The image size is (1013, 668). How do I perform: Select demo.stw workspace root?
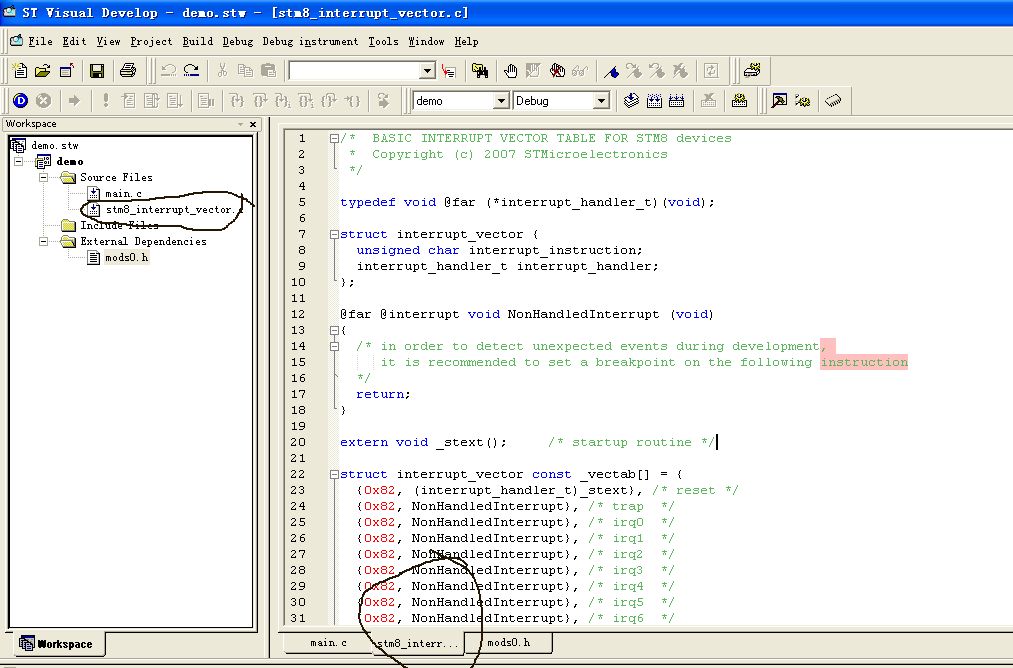(54, 145)
